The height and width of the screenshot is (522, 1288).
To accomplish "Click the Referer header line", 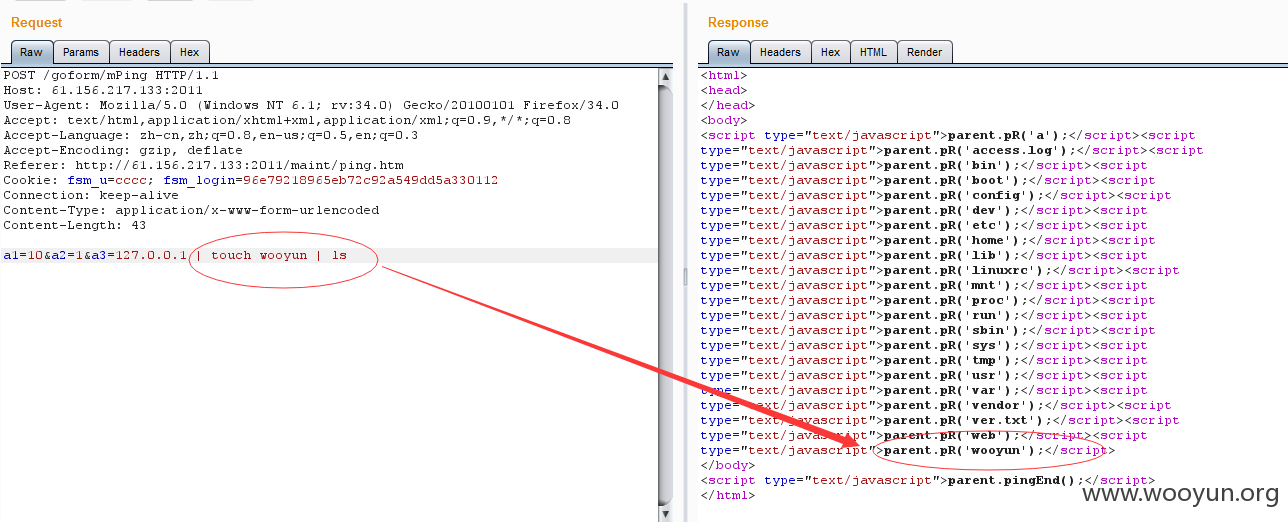I will pyautogui.click(x=203, y=165).
